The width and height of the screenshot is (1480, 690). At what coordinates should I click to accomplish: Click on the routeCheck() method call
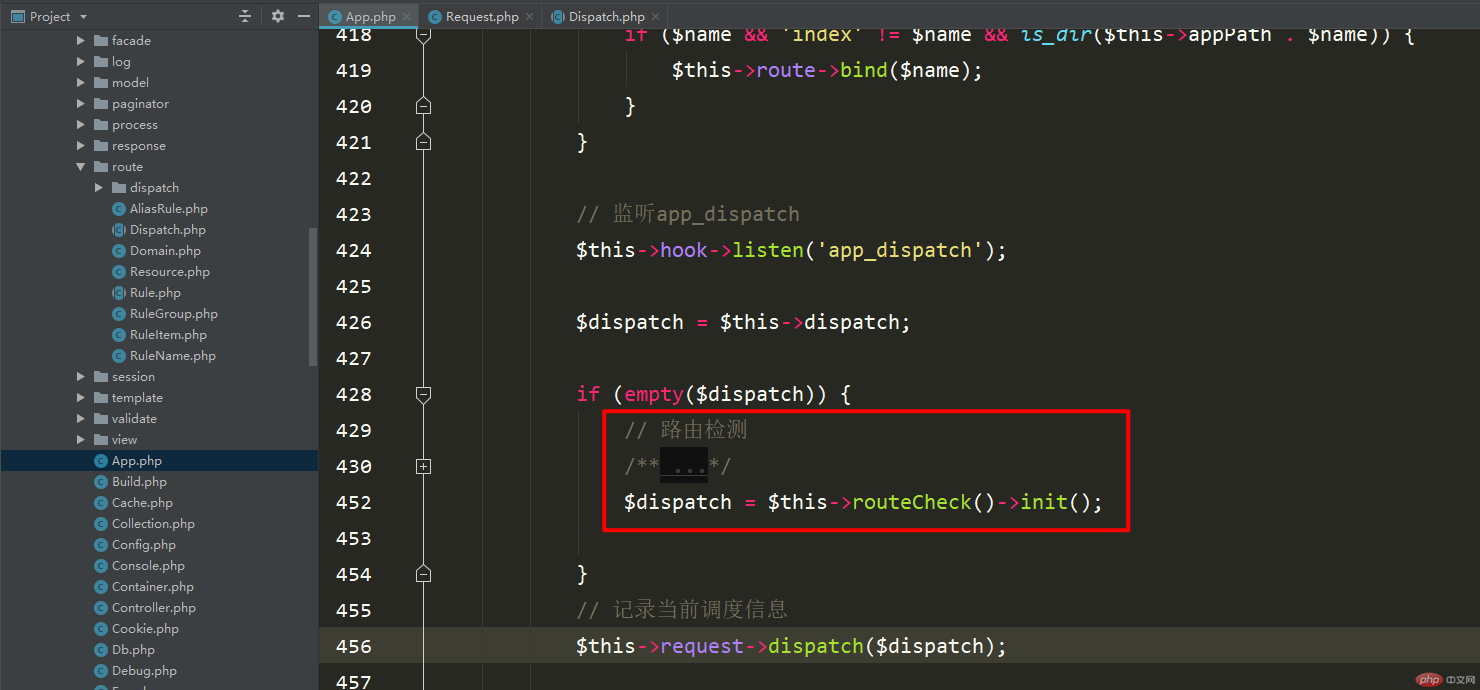[923, 502]
